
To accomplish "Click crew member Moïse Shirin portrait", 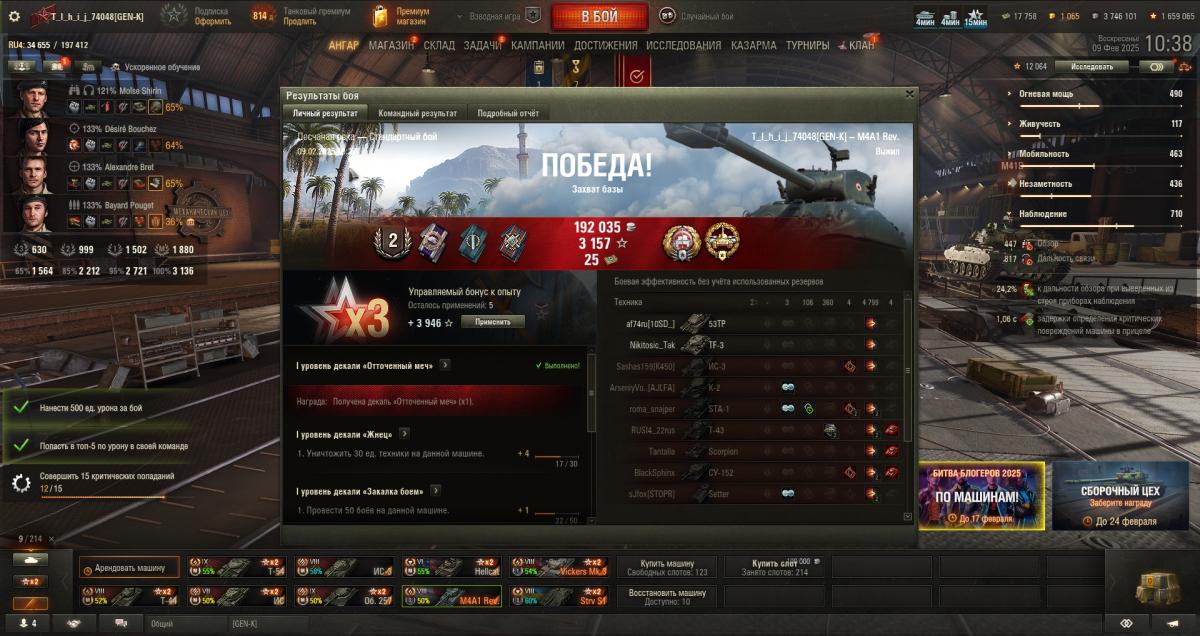I will point(34,98).
